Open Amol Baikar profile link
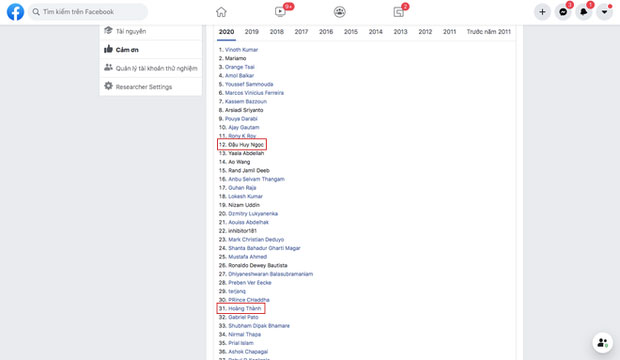The width and height of the screenshot is (620, 360). 239,76
